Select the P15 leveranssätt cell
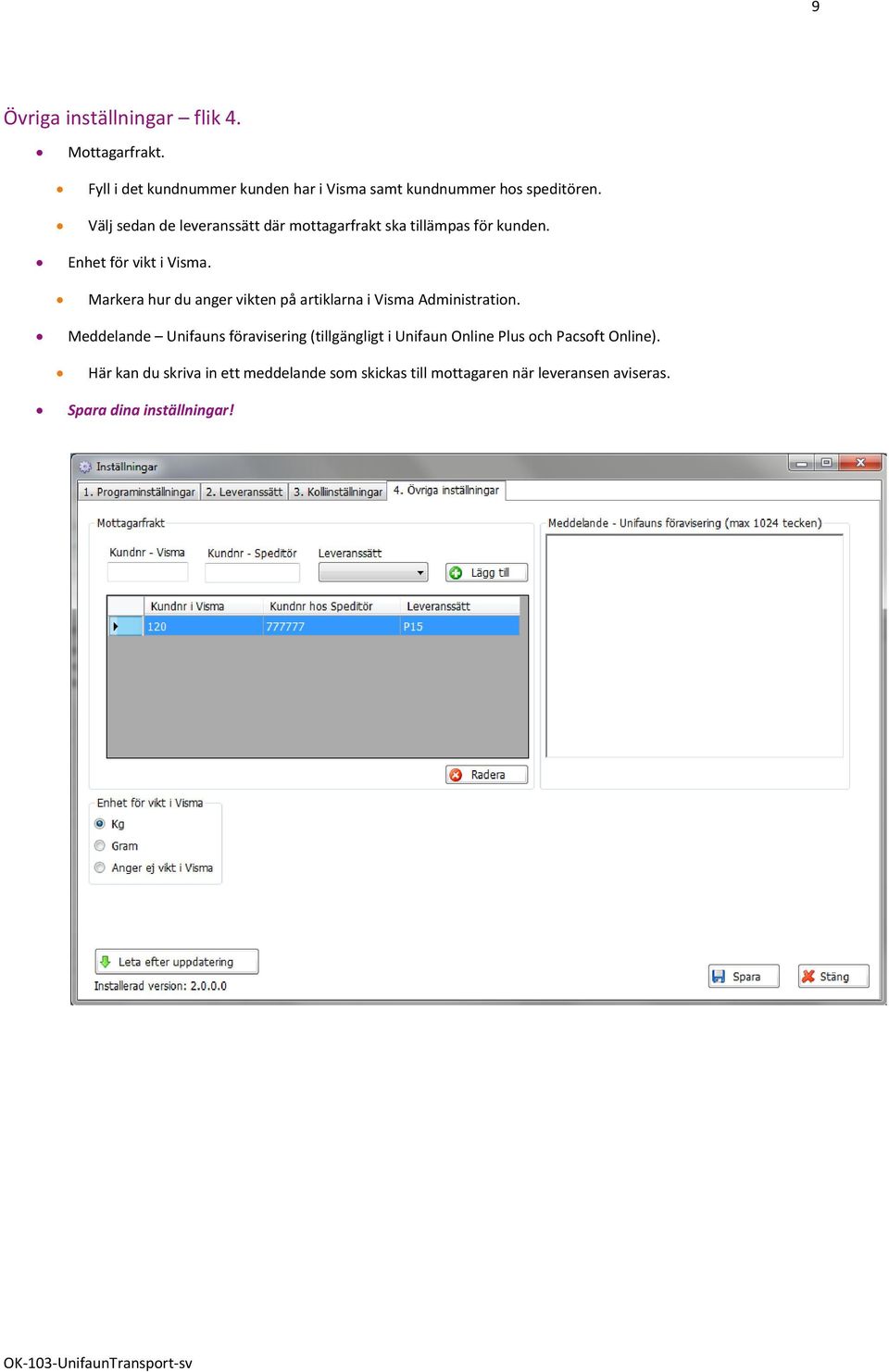 click(x=459, y=627)
